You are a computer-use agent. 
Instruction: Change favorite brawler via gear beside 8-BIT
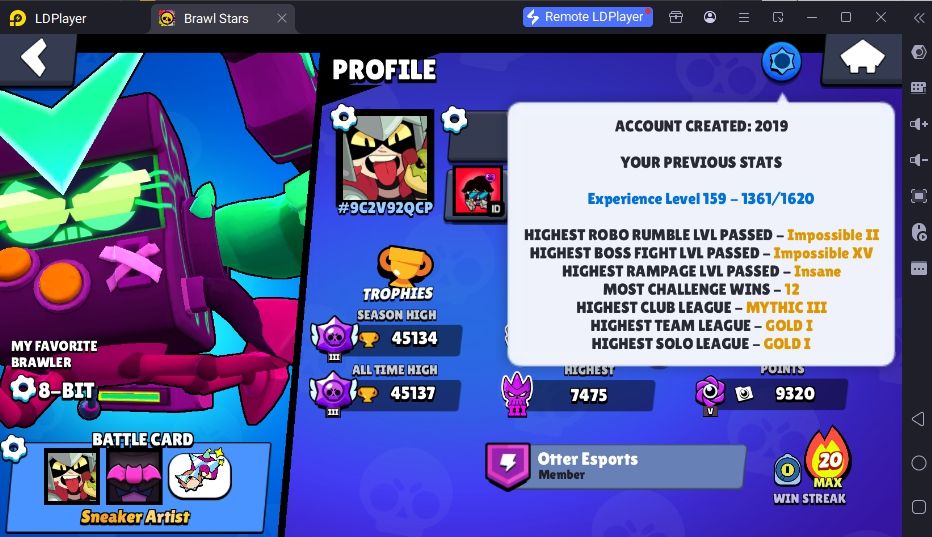tap(24, 389)
